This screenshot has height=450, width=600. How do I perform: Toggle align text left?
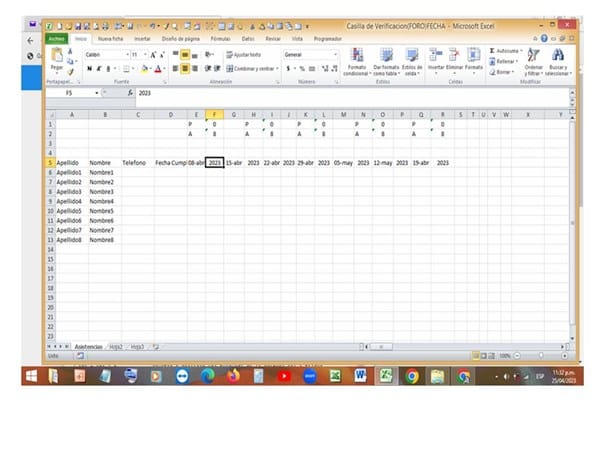tap(175, 68)
